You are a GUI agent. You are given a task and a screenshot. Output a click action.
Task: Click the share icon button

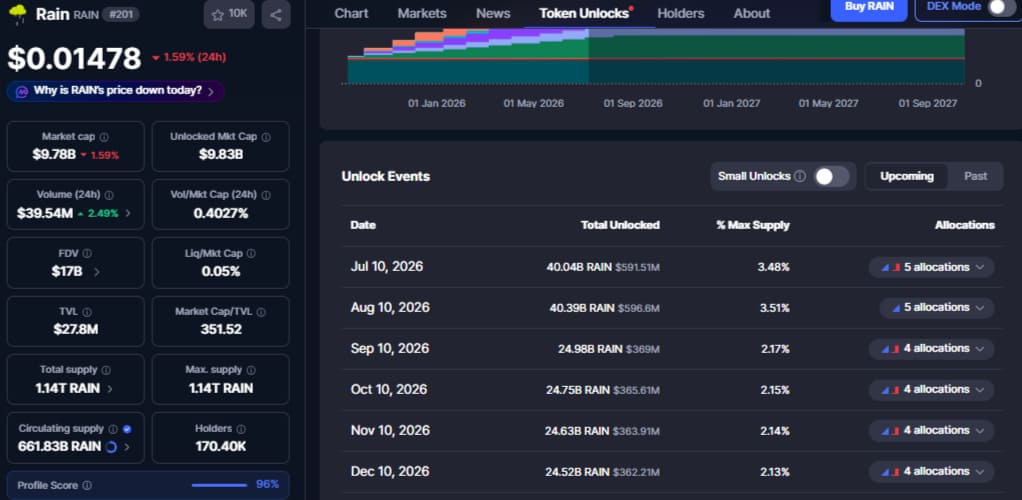[276, 14]
